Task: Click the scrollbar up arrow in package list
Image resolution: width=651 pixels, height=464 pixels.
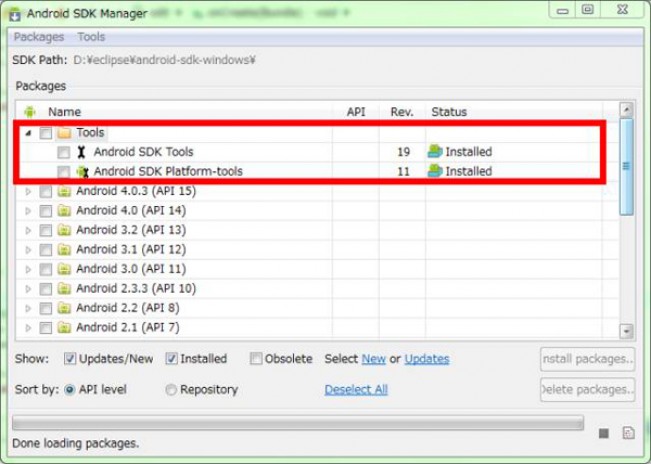Action: pyautogui.click(x=626, y=110)
